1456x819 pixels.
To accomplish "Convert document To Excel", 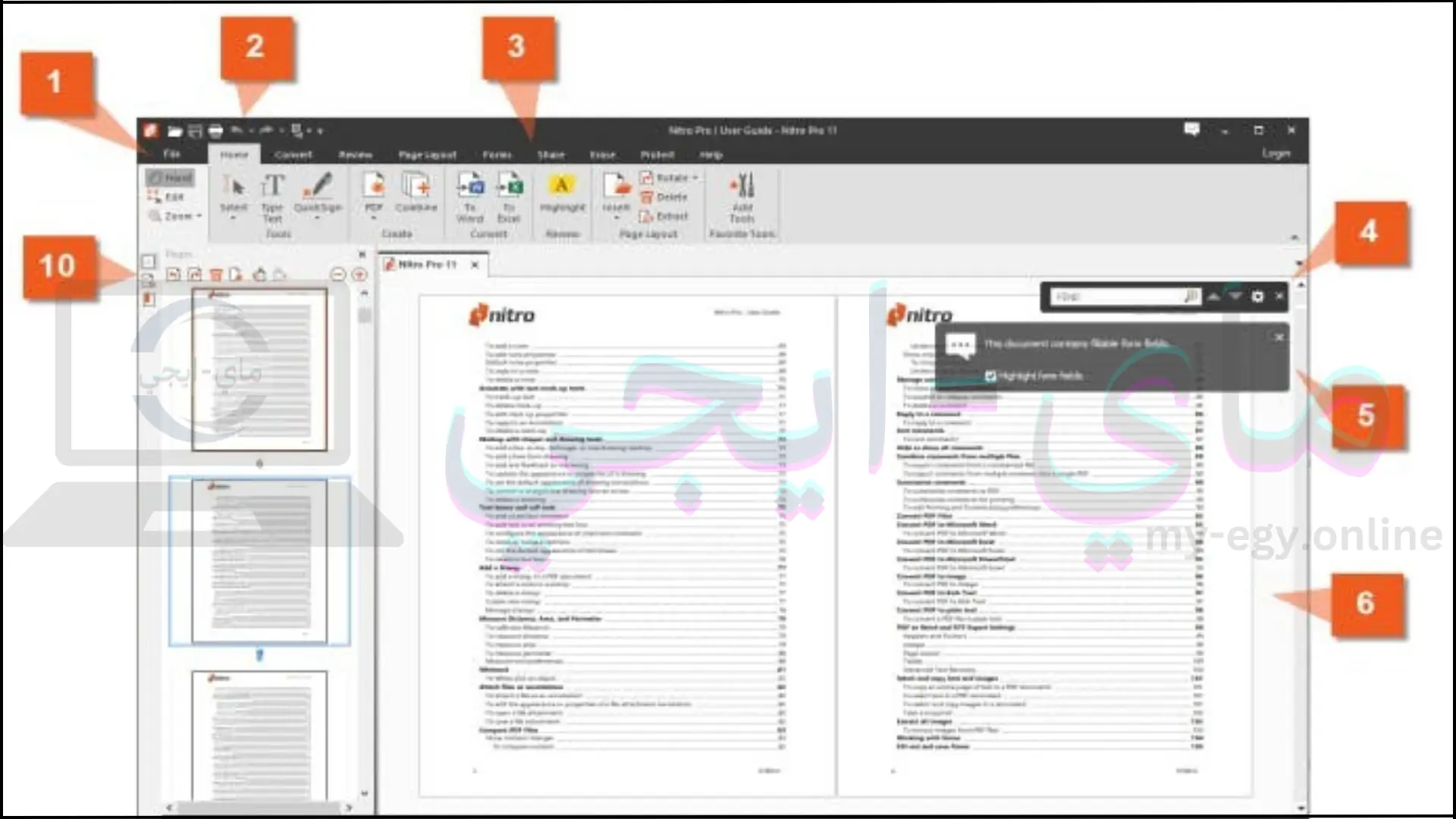I will point(509,197).
